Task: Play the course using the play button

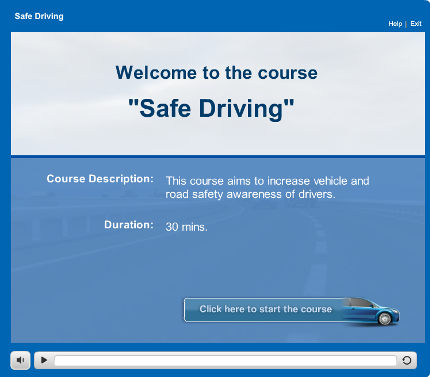Action: pyautogui.click(x=44, y=360)
